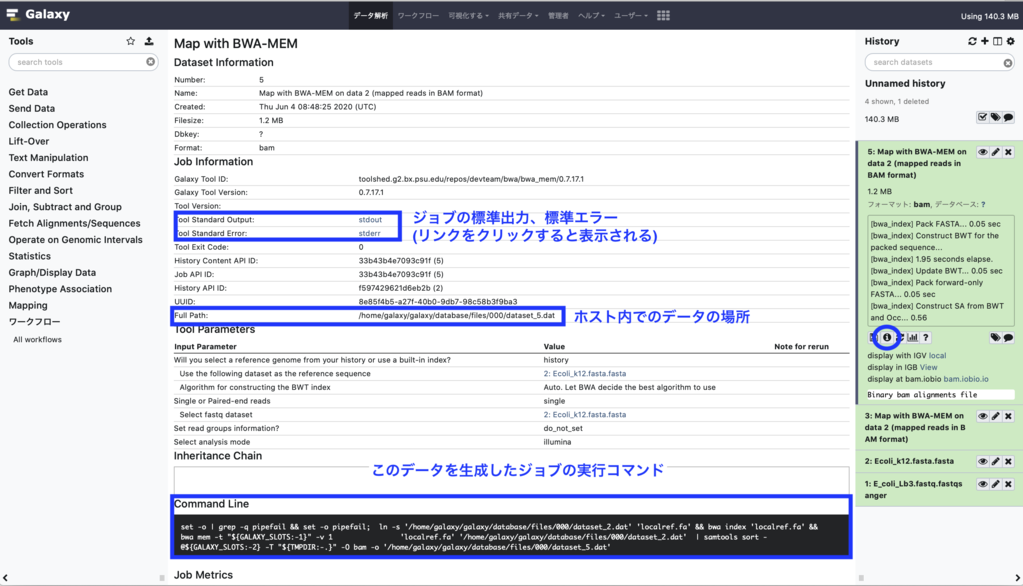Image resolution: width=1023 pixels, height=586 pixels.
Task: Open the Galaxy home logo
Action: click(38, 14)
